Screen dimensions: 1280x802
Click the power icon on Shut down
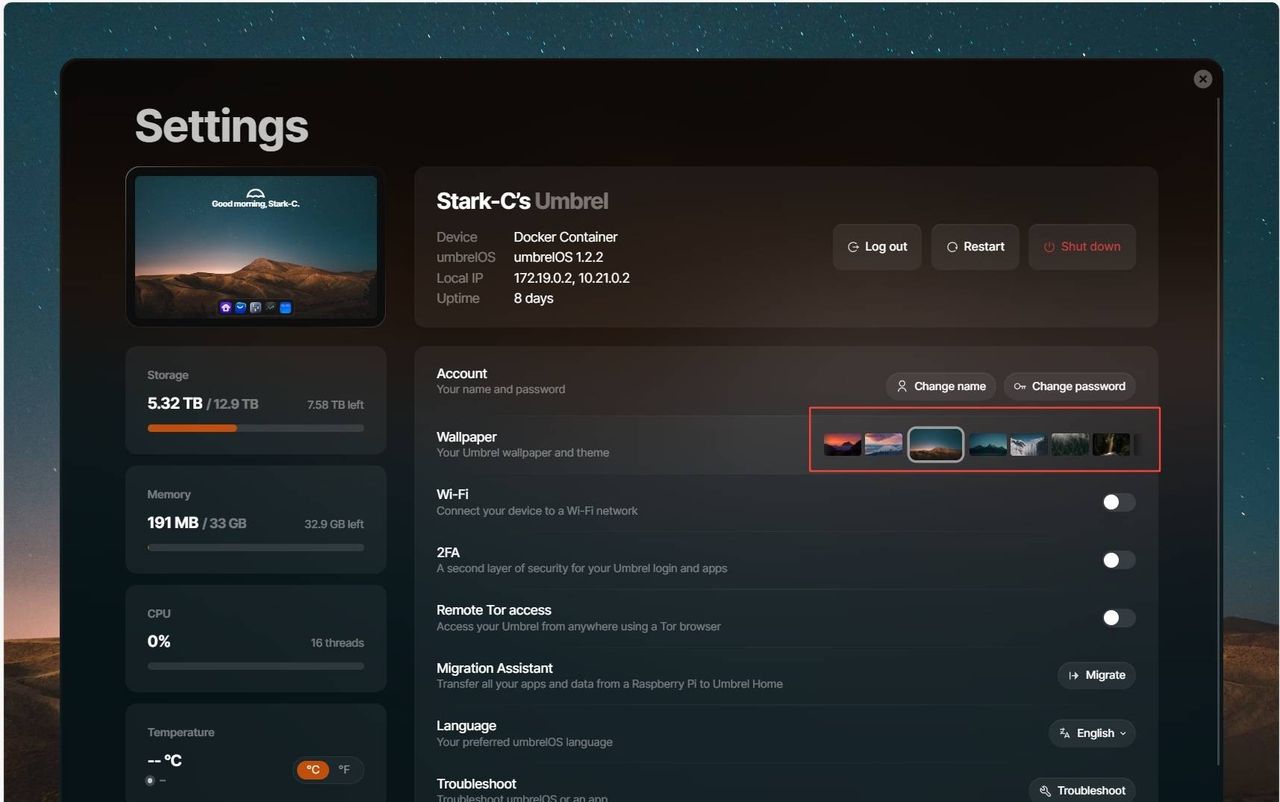tap(1049, 247)
